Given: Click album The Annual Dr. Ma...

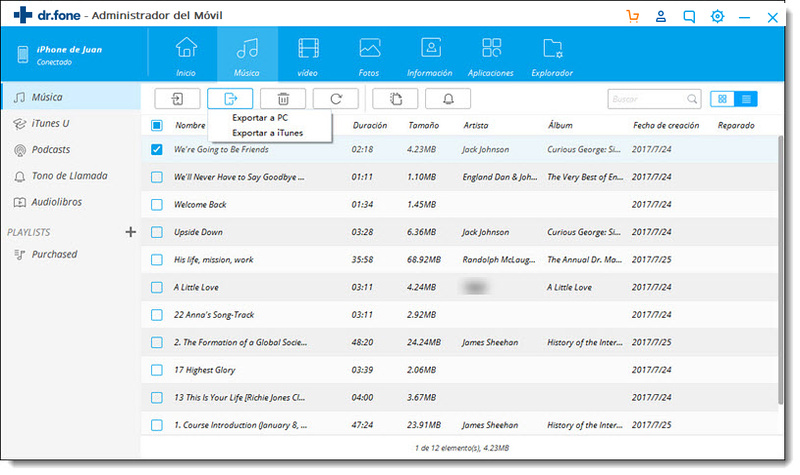Looking at the screenshot, I should tap(585, 260).
